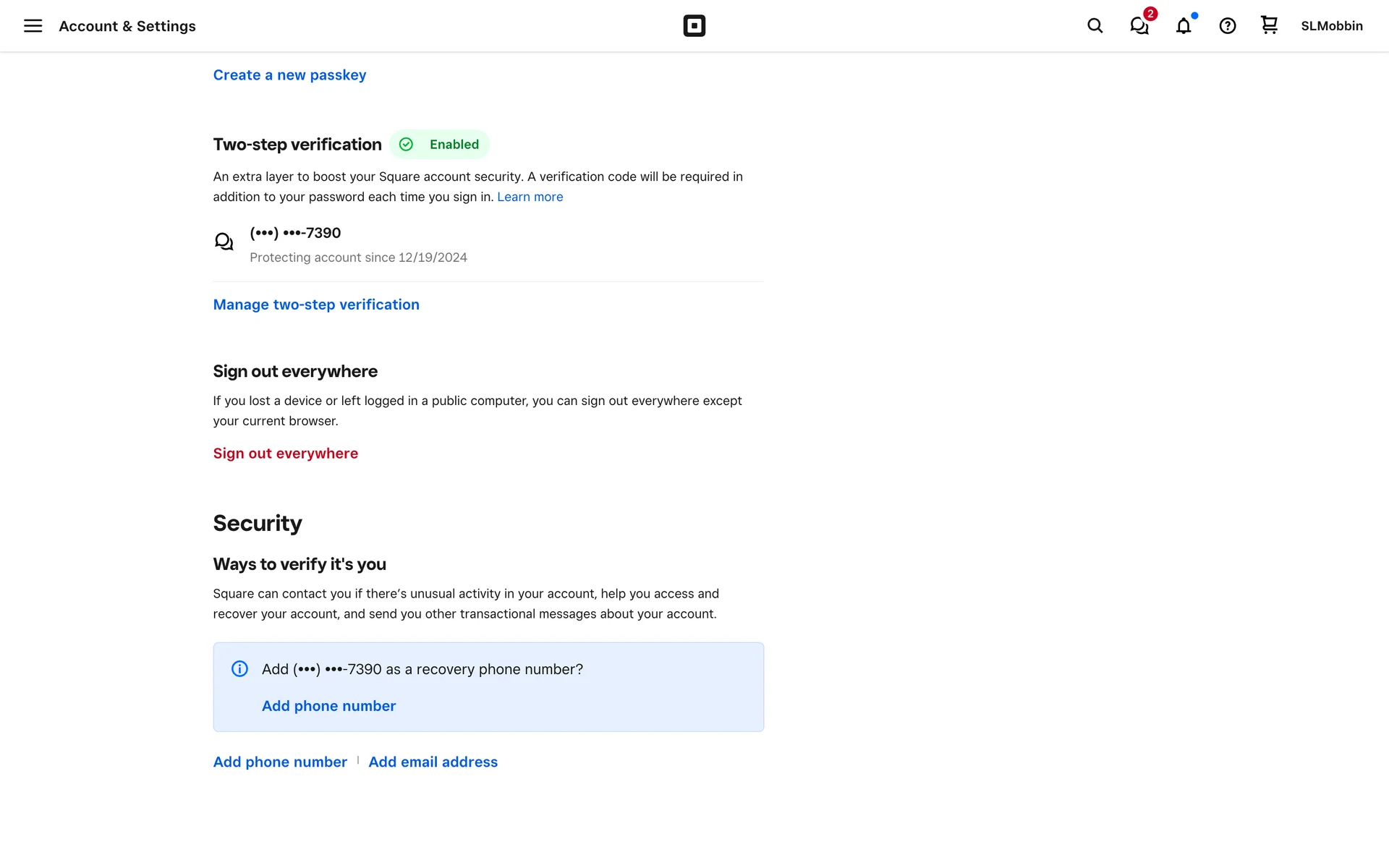The height and width of the screenshot is (868, 1389).
Task: Open messages icon with red badge
Action: tap(1139, 26)
